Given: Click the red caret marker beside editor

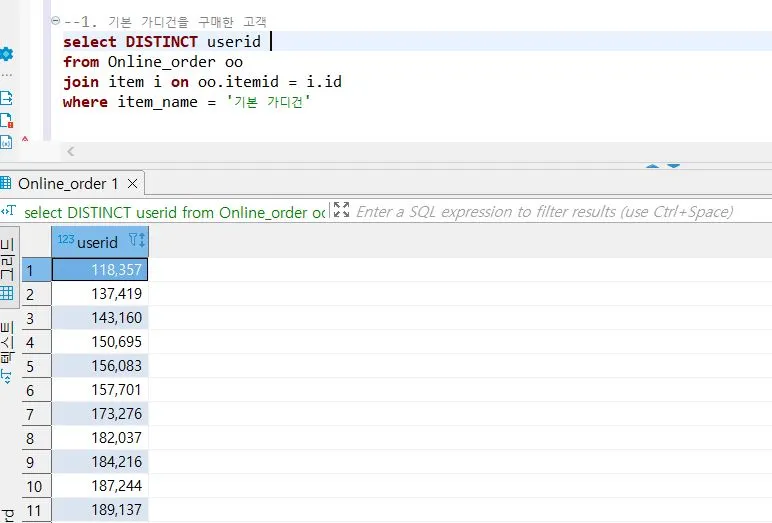Looking at the screenshot, I should [25, 139].
